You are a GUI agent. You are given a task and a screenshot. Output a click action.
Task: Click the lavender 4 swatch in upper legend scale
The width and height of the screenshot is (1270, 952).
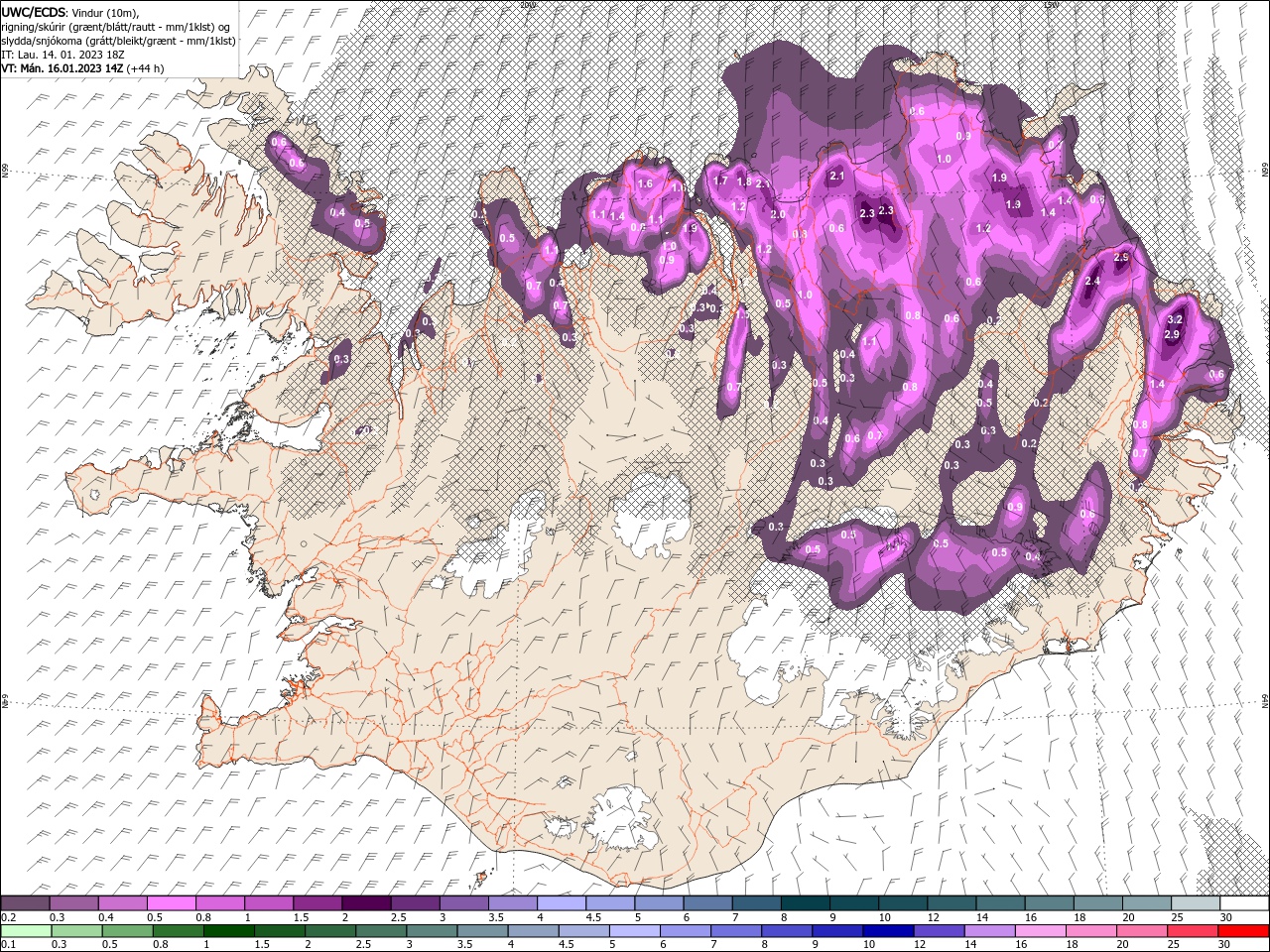[x=561, y=903]
